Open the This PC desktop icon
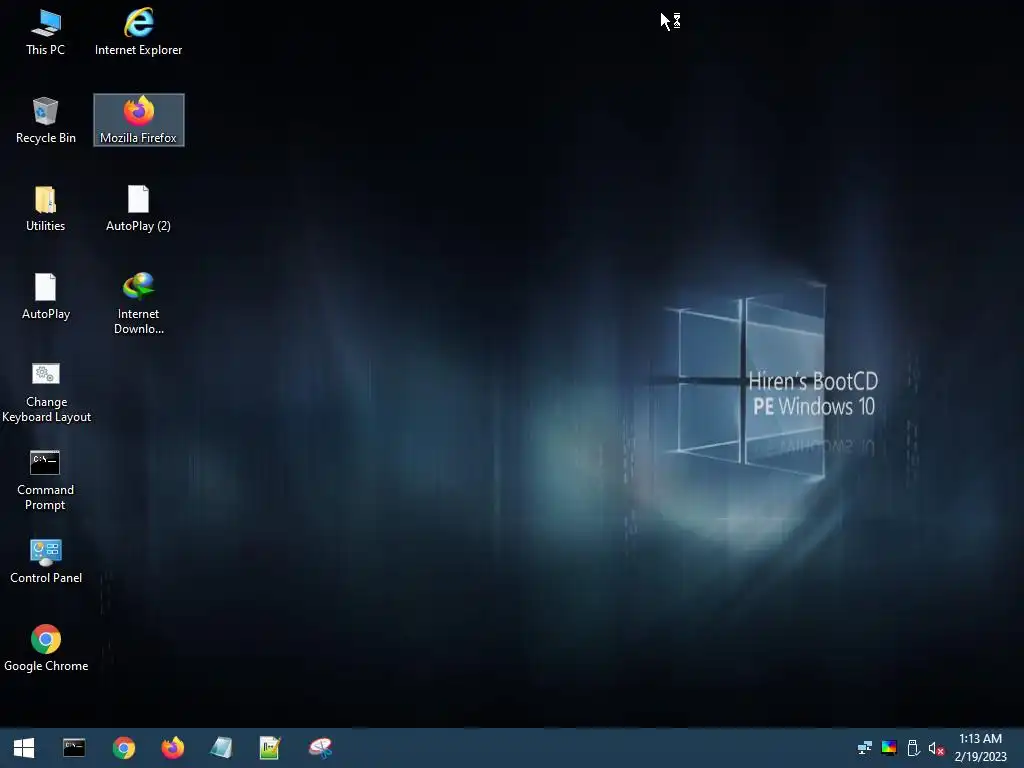Image resolution: width=1024 pixels, height=768 pixels. point(46,32)
